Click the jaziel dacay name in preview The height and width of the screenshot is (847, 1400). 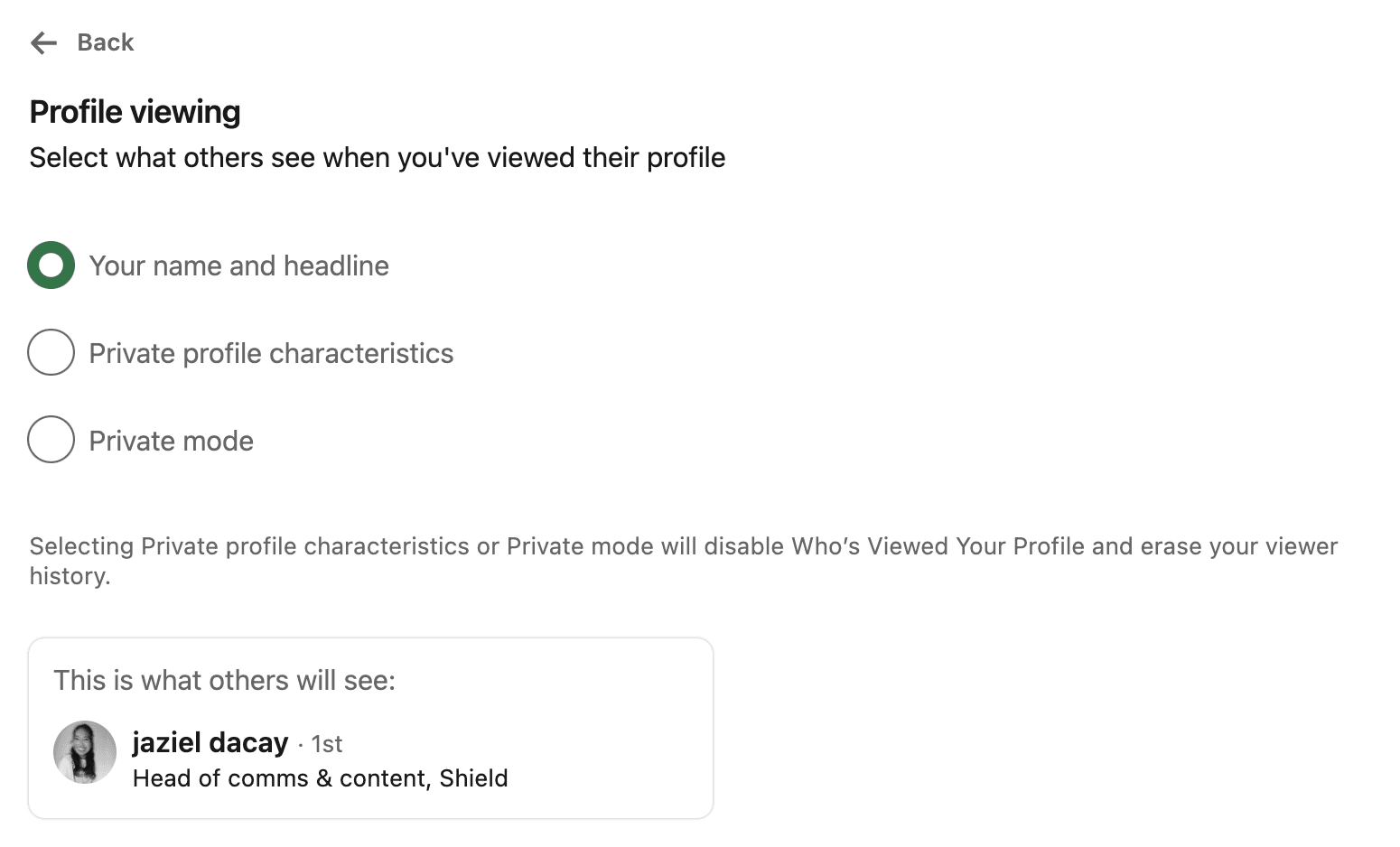click(210, 742)
